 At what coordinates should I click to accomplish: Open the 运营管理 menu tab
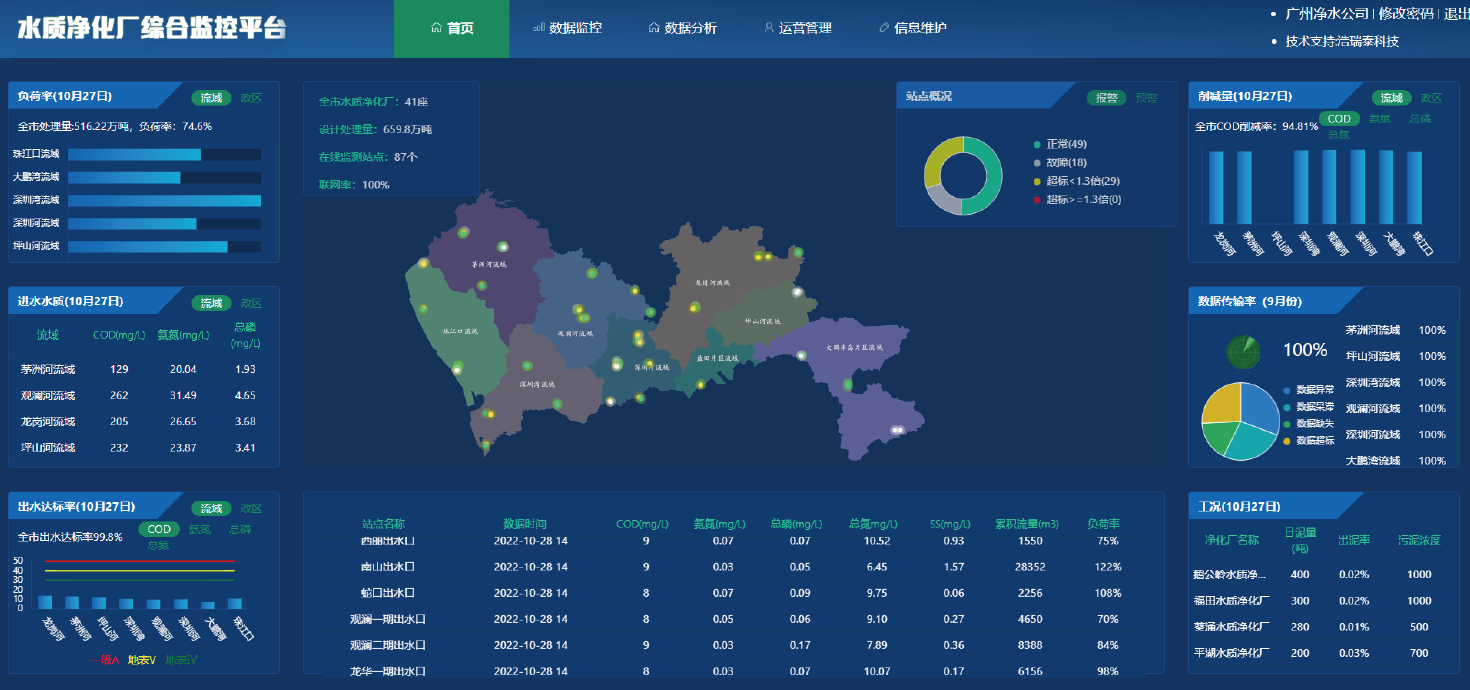[804, 28]
